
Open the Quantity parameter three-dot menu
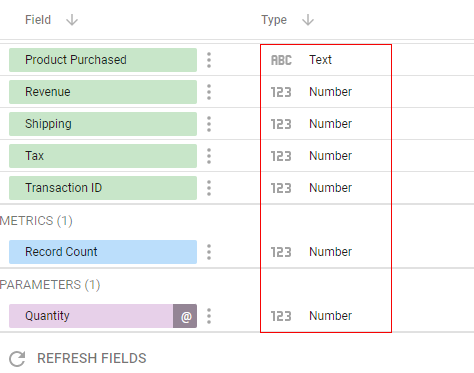tap(209, 316)
